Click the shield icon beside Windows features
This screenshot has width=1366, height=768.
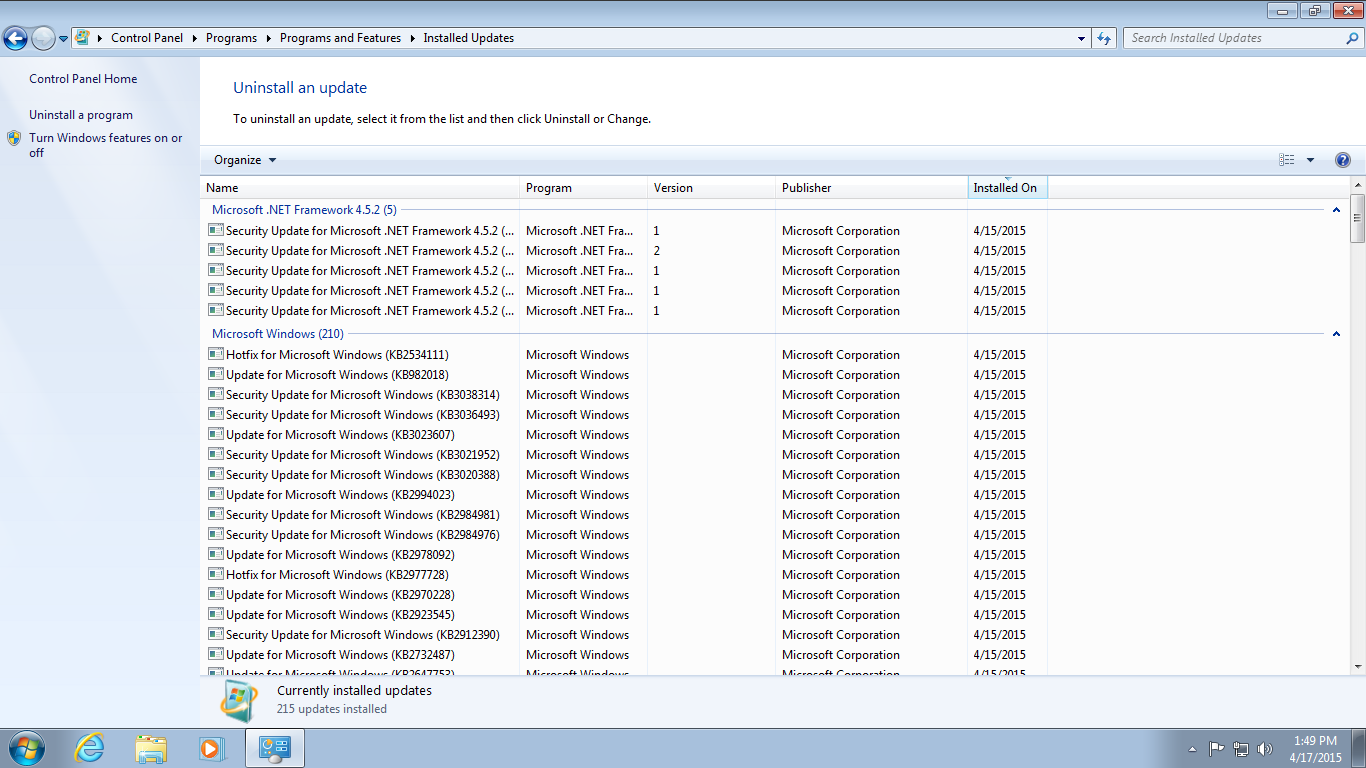(14, 138)
